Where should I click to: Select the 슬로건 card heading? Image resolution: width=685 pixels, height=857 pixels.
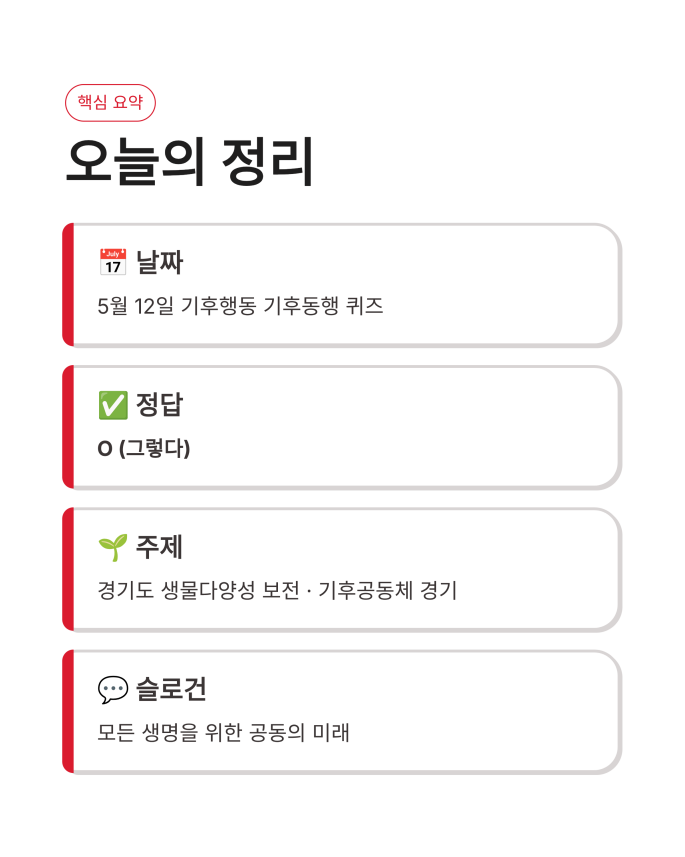pos(171,689)
